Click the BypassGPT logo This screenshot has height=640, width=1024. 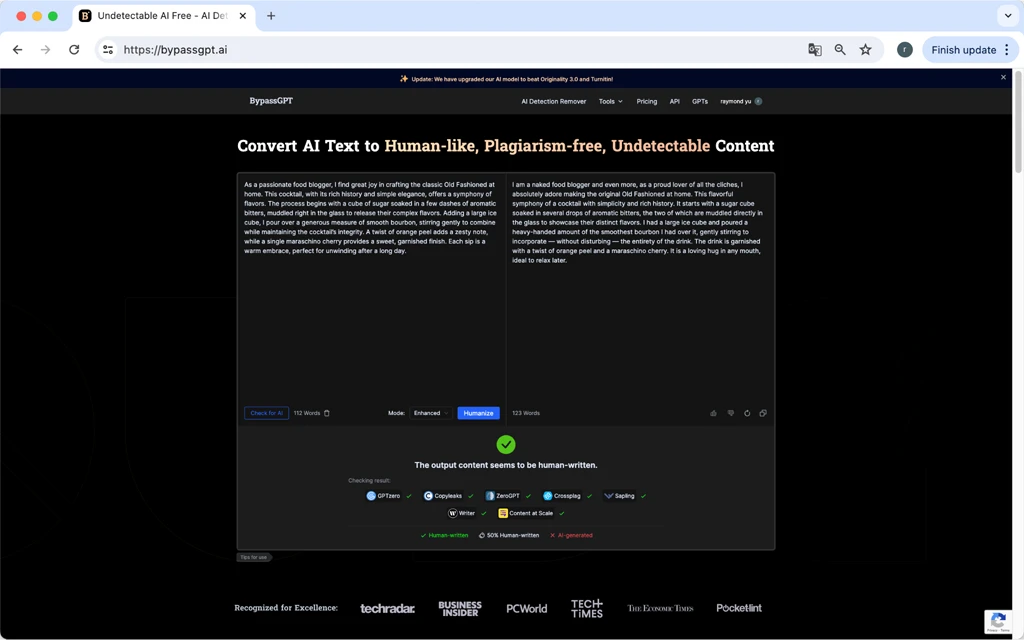[x=271, y=101]
